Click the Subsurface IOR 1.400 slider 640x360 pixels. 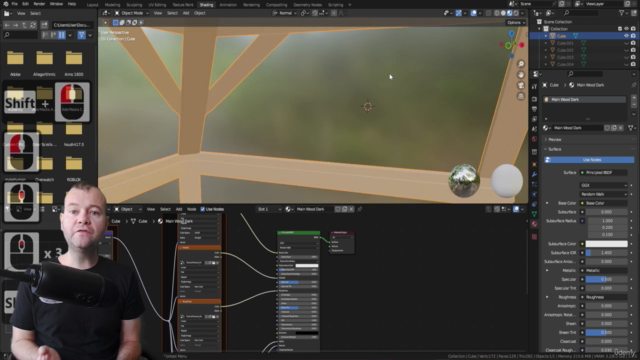coord(607,253)
